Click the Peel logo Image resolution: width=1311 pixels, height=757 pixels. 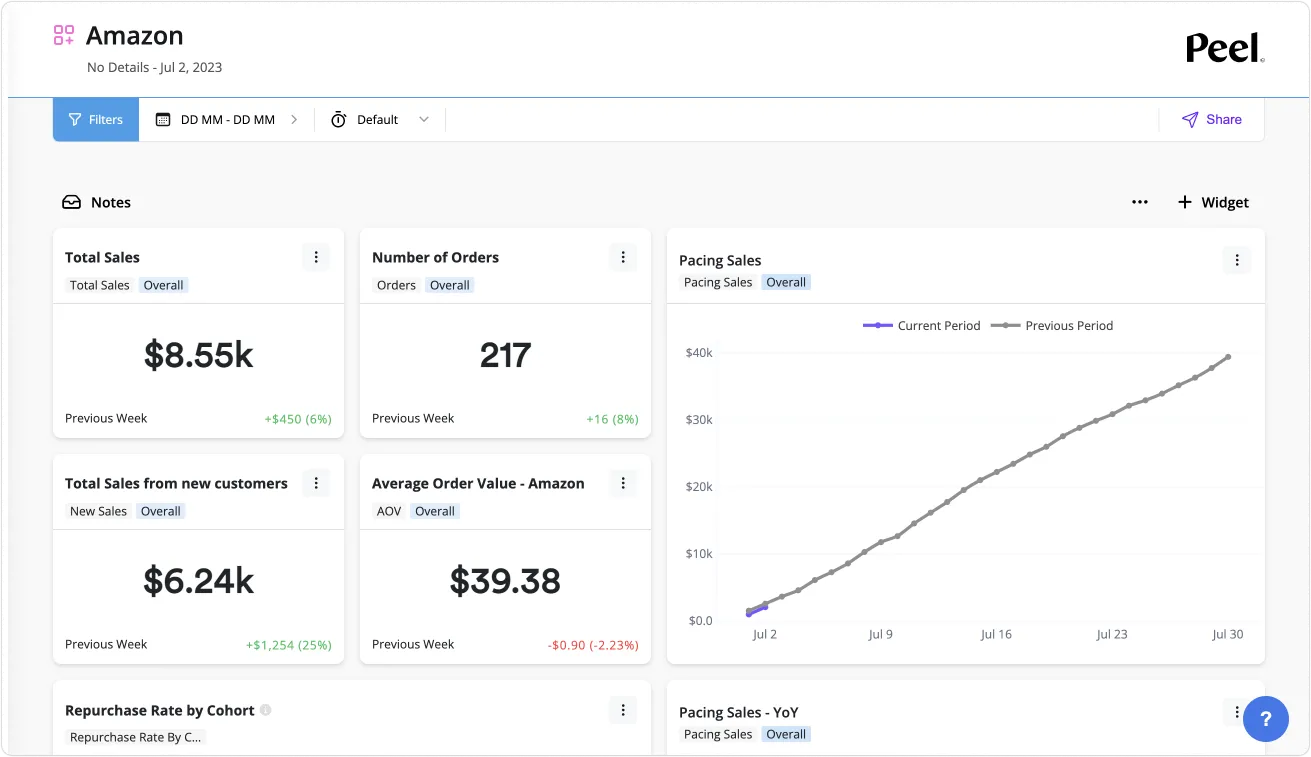tap(1225, 48)
